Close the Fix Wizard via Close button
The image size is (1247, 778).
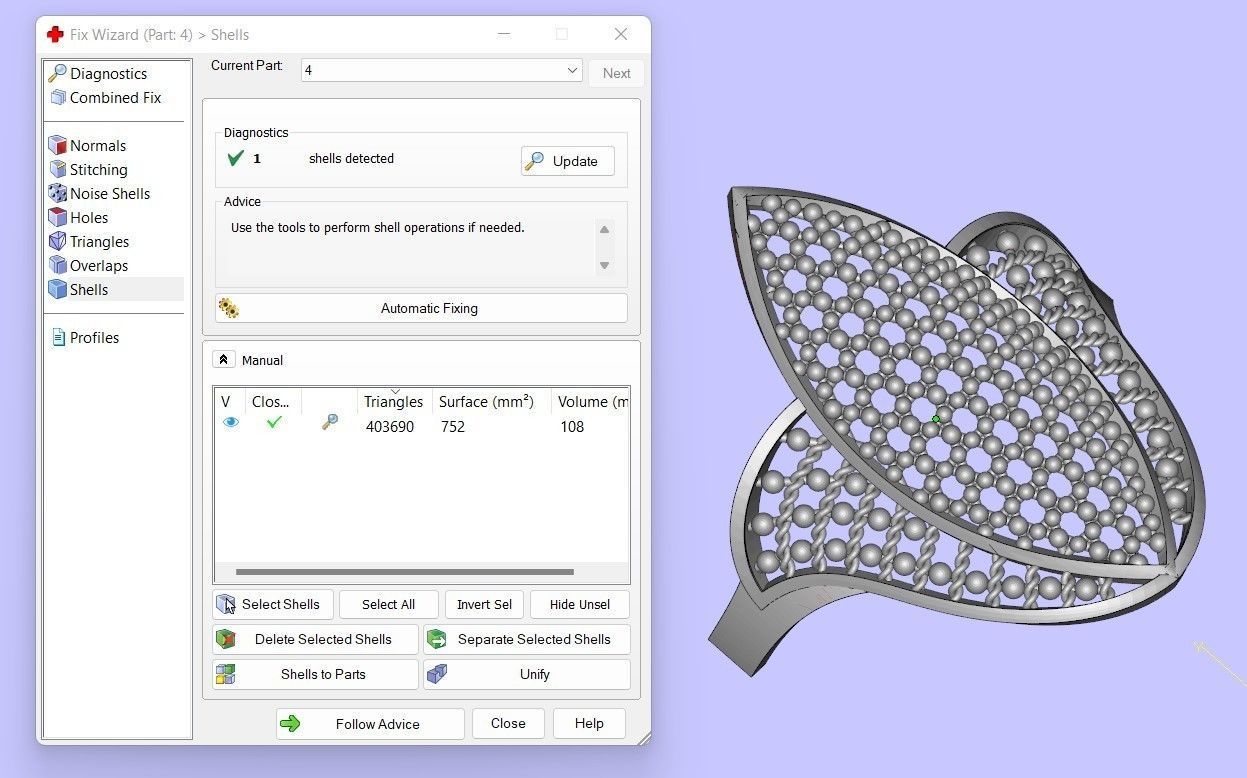[x=508, y=723]
